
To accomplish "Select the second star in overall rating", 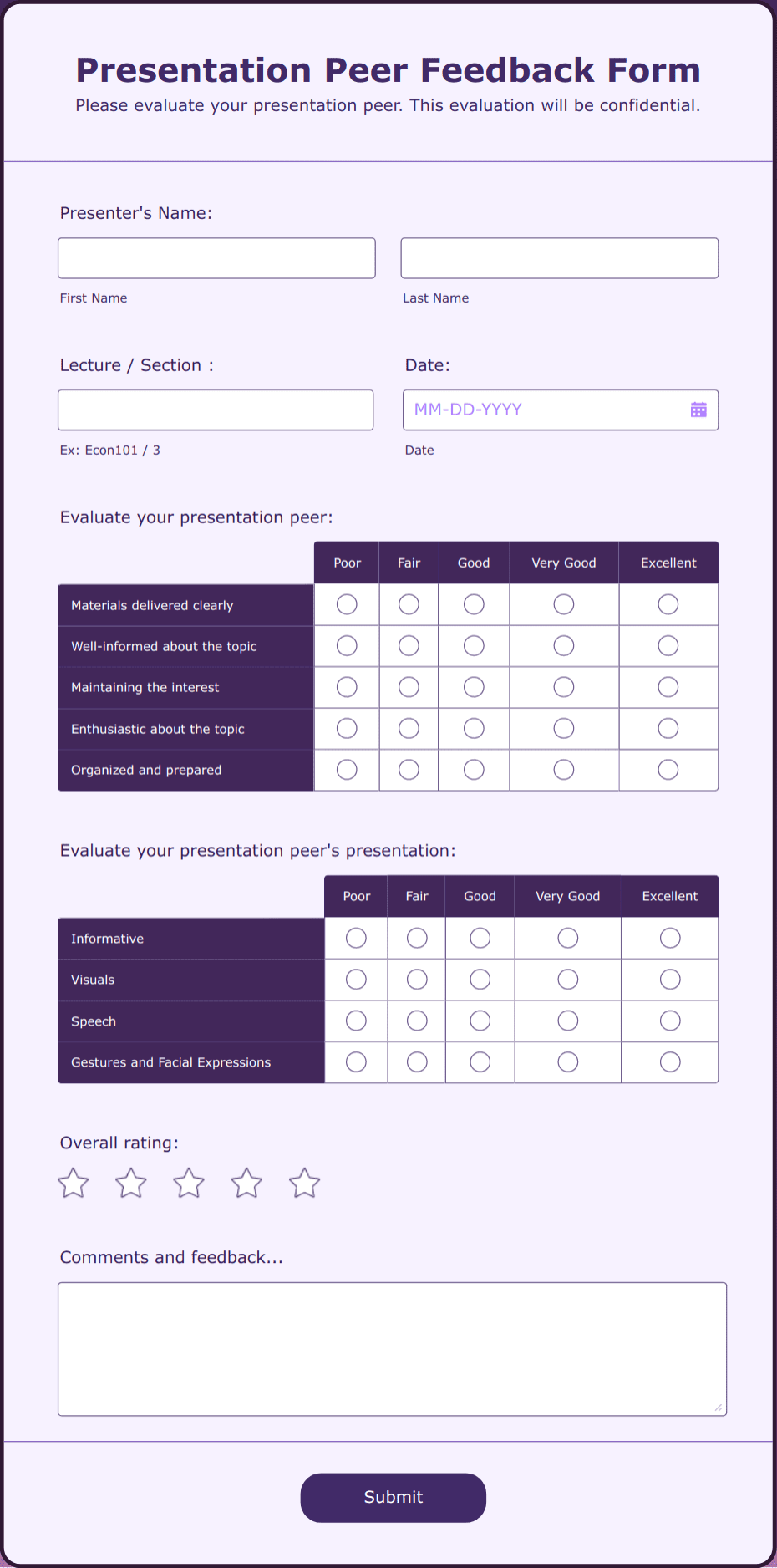I will point(130,1183).
